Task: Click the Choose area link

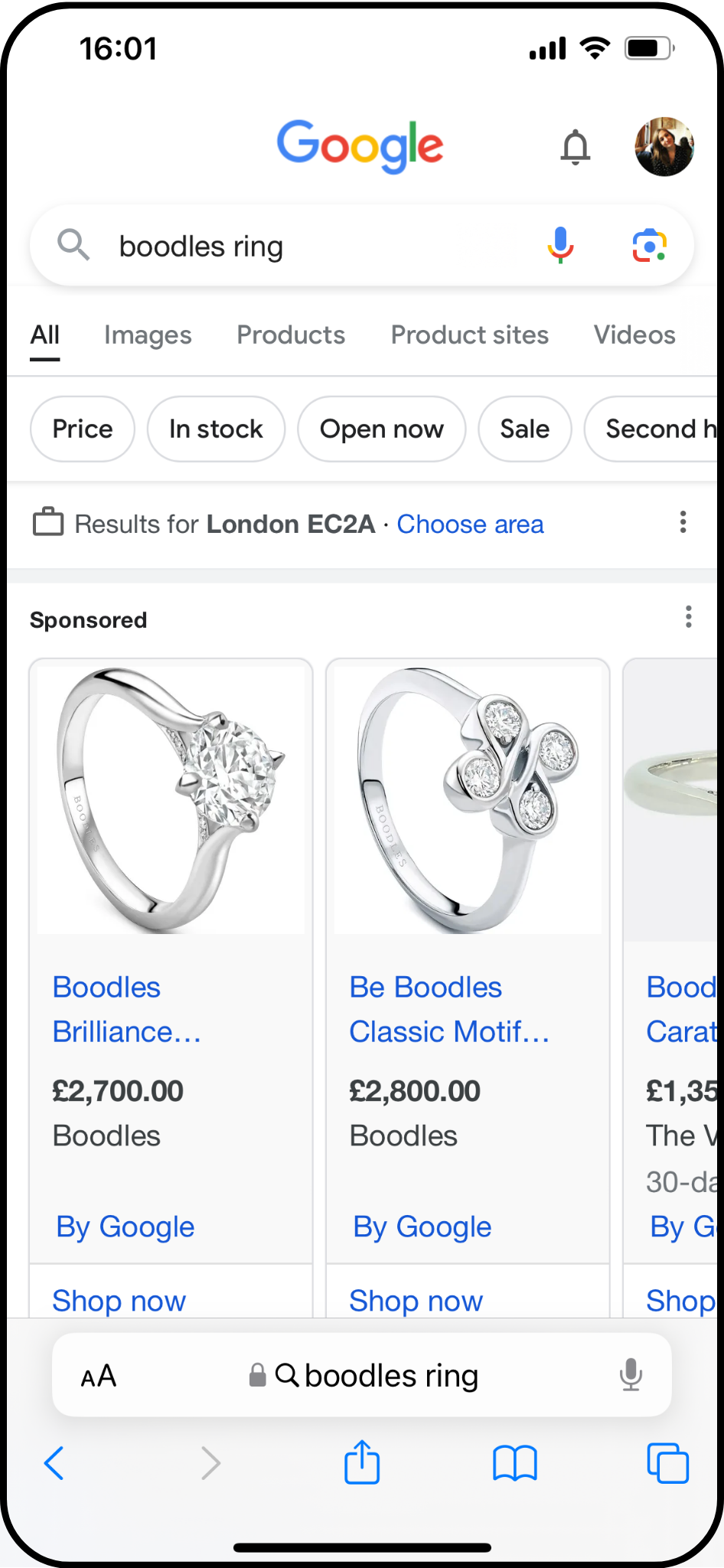Action: 470,524
